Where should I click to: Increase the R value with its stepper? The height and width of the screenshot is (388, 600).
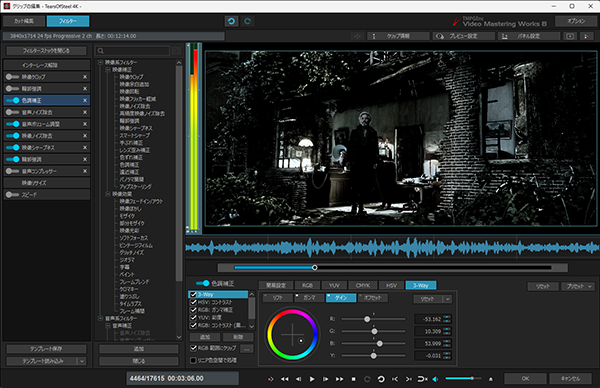pos(447,317)
